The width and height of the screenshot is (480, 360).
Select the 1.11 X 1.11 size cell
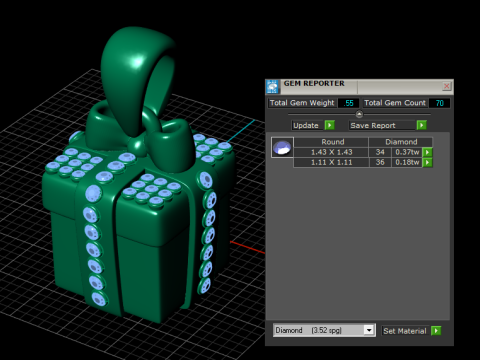click(331, 162)
